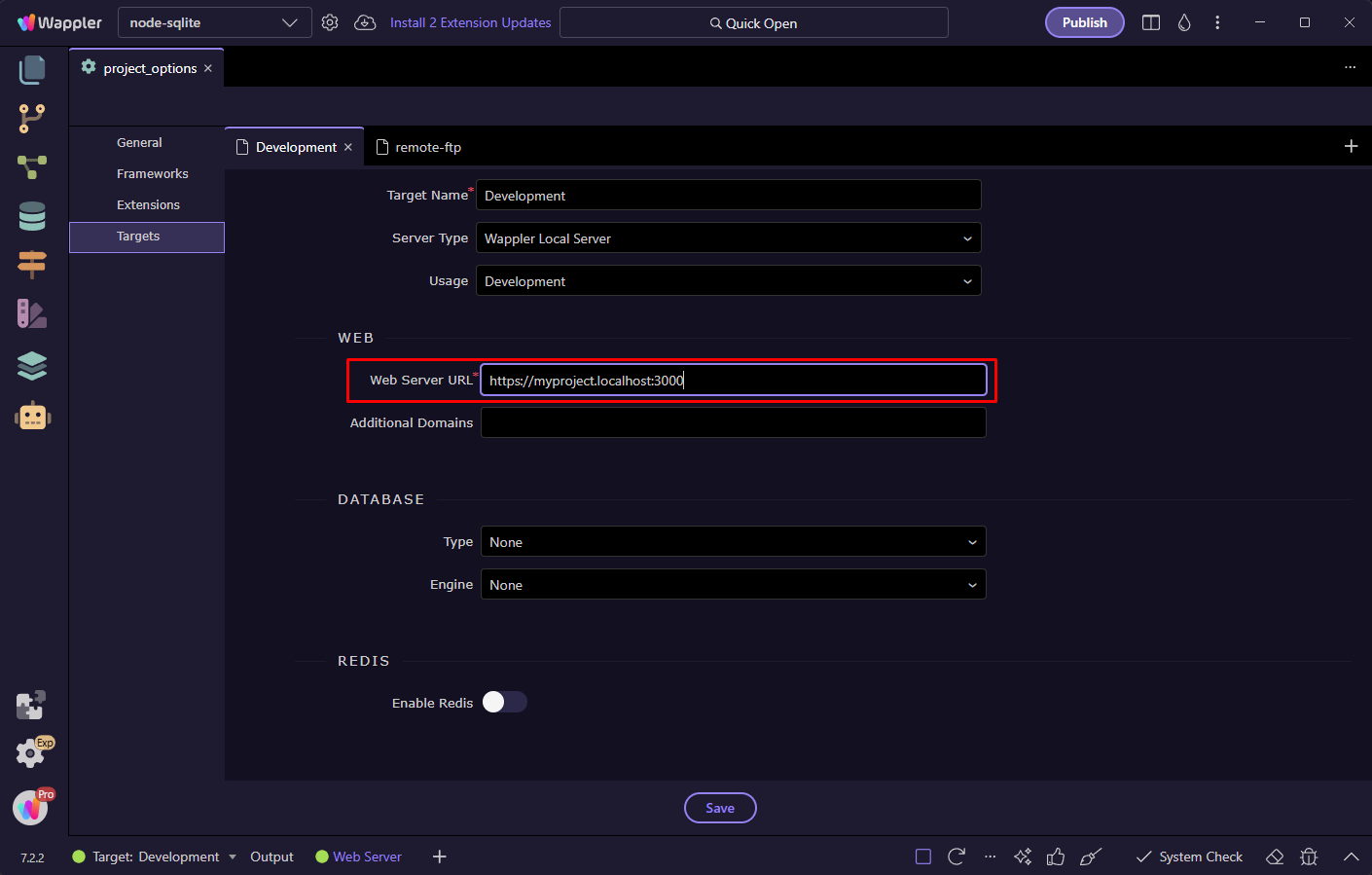Screen dimensions: 1372x875
Task: Select Frameworks in the options menu
Action: 153,174
